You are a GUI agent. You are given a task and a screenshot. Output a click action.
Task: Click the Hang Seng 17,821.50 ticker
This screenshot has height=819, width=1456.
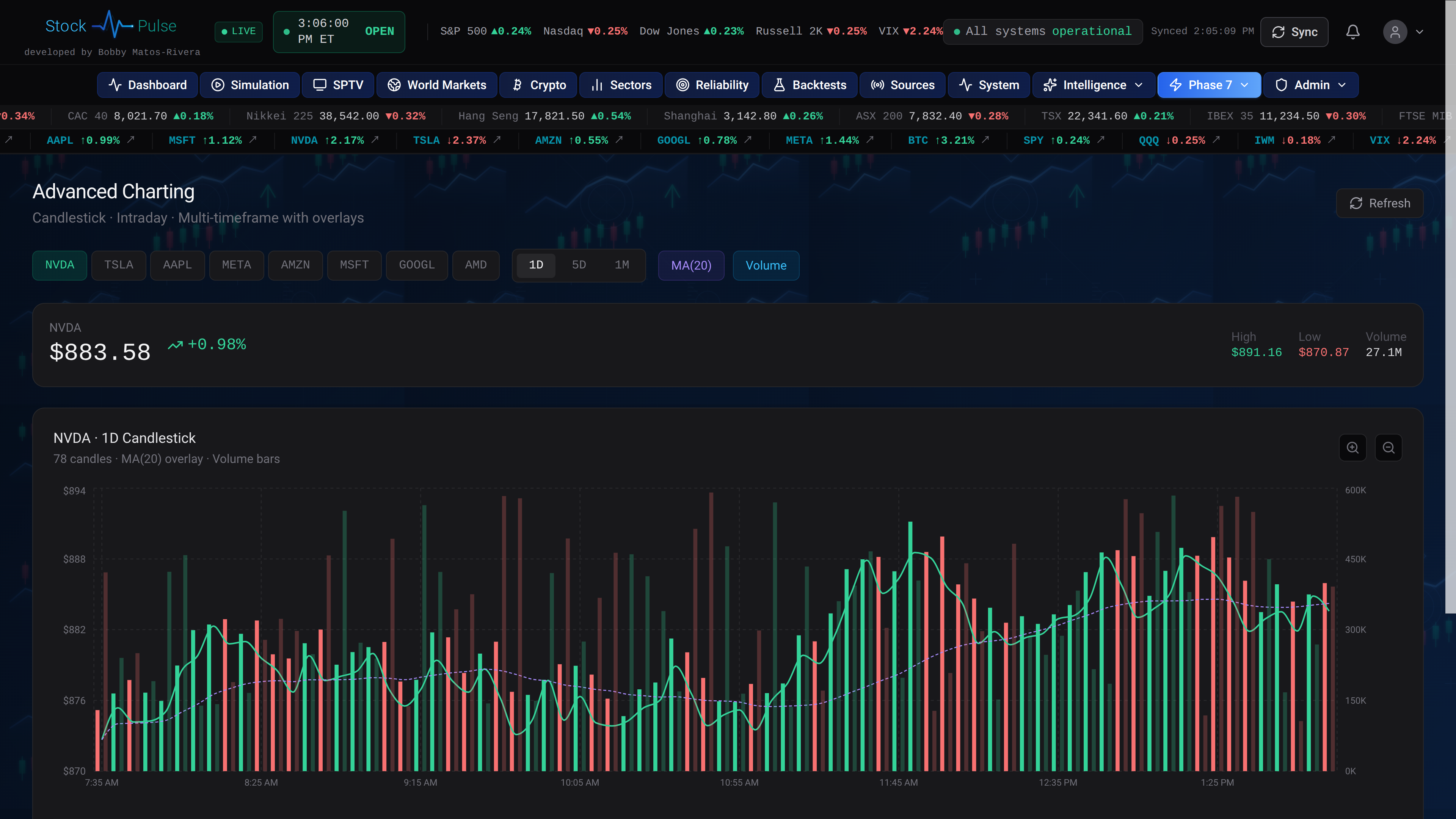coord(544,116)
